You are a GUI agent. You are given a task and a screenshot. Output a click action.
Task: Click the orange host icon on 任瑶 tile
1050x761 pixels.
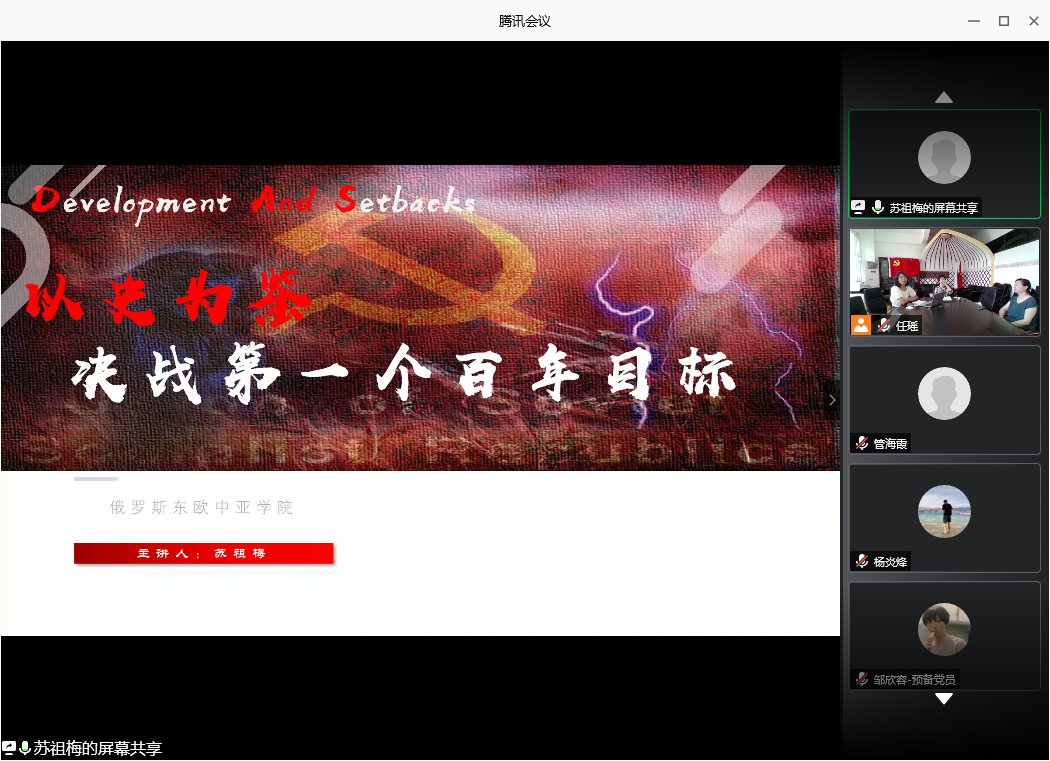pos(860,325)
